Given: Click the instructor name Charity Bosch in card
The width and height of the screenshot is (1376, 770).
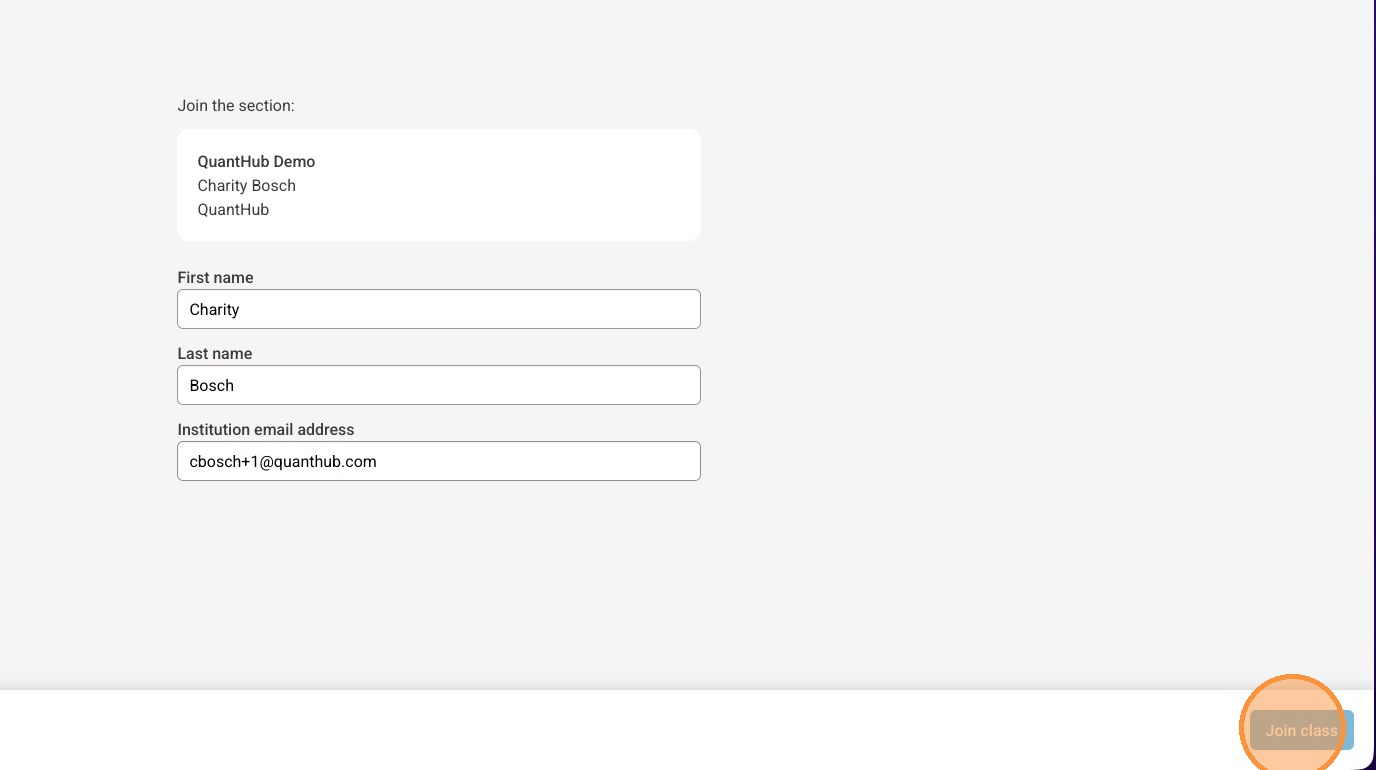Looking at the screenshot, I should [246, 185].
